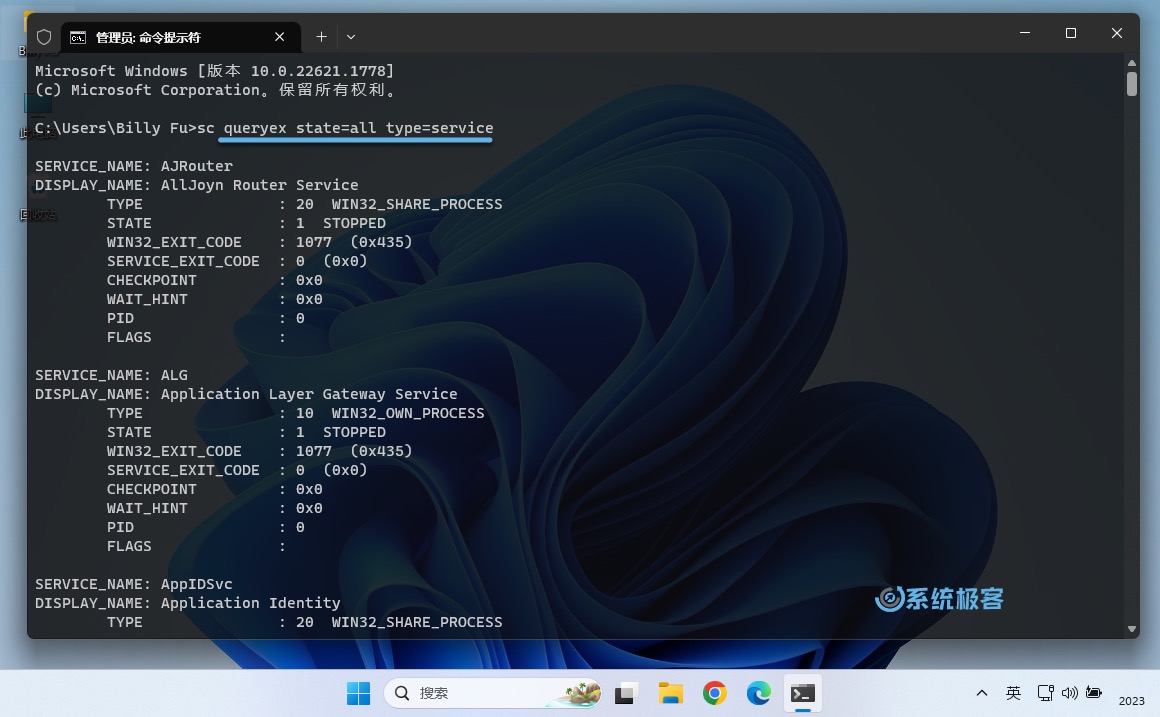
Task: Click 'DISPLAY_NAME: AllJoyn Router Service' line
Action: (197, 185)
